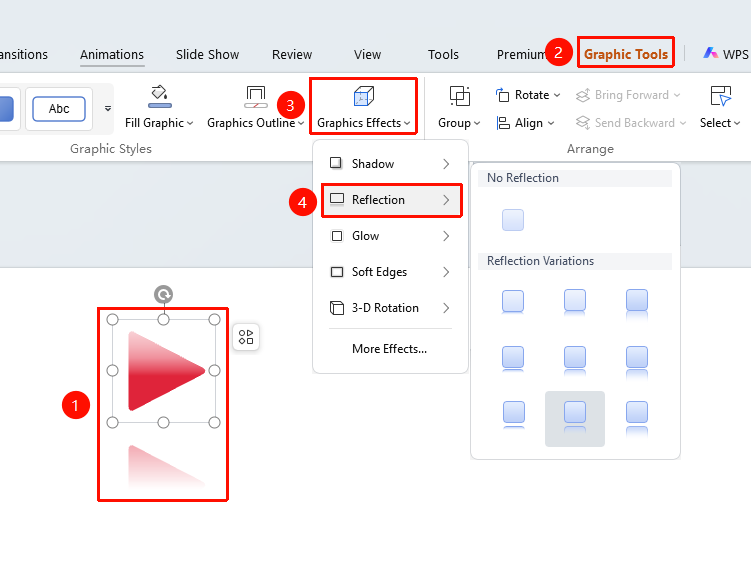This screenshot has height=570, width=751.
Task: Click the Bring Forward icon
Action: 582,95
